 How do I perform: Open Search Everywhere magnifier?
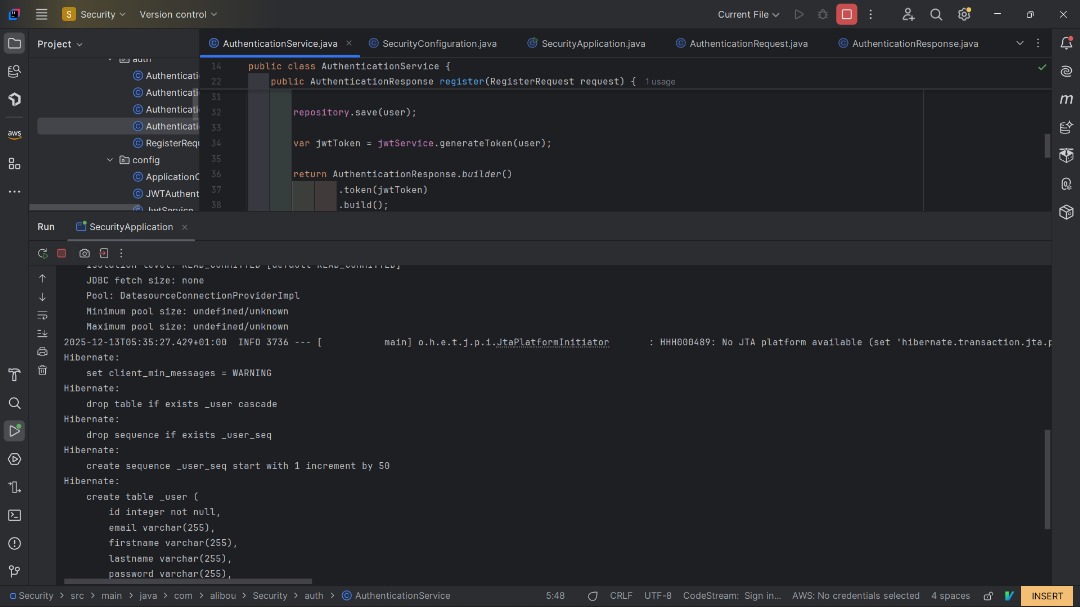tap(936, 14)
